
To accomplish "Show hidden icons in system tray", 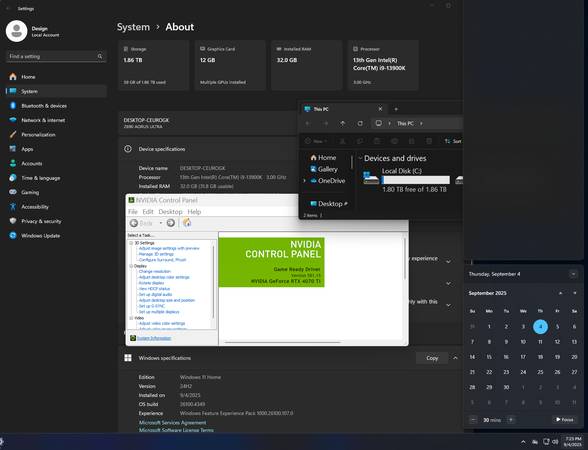I will click(x=523, y=442).
